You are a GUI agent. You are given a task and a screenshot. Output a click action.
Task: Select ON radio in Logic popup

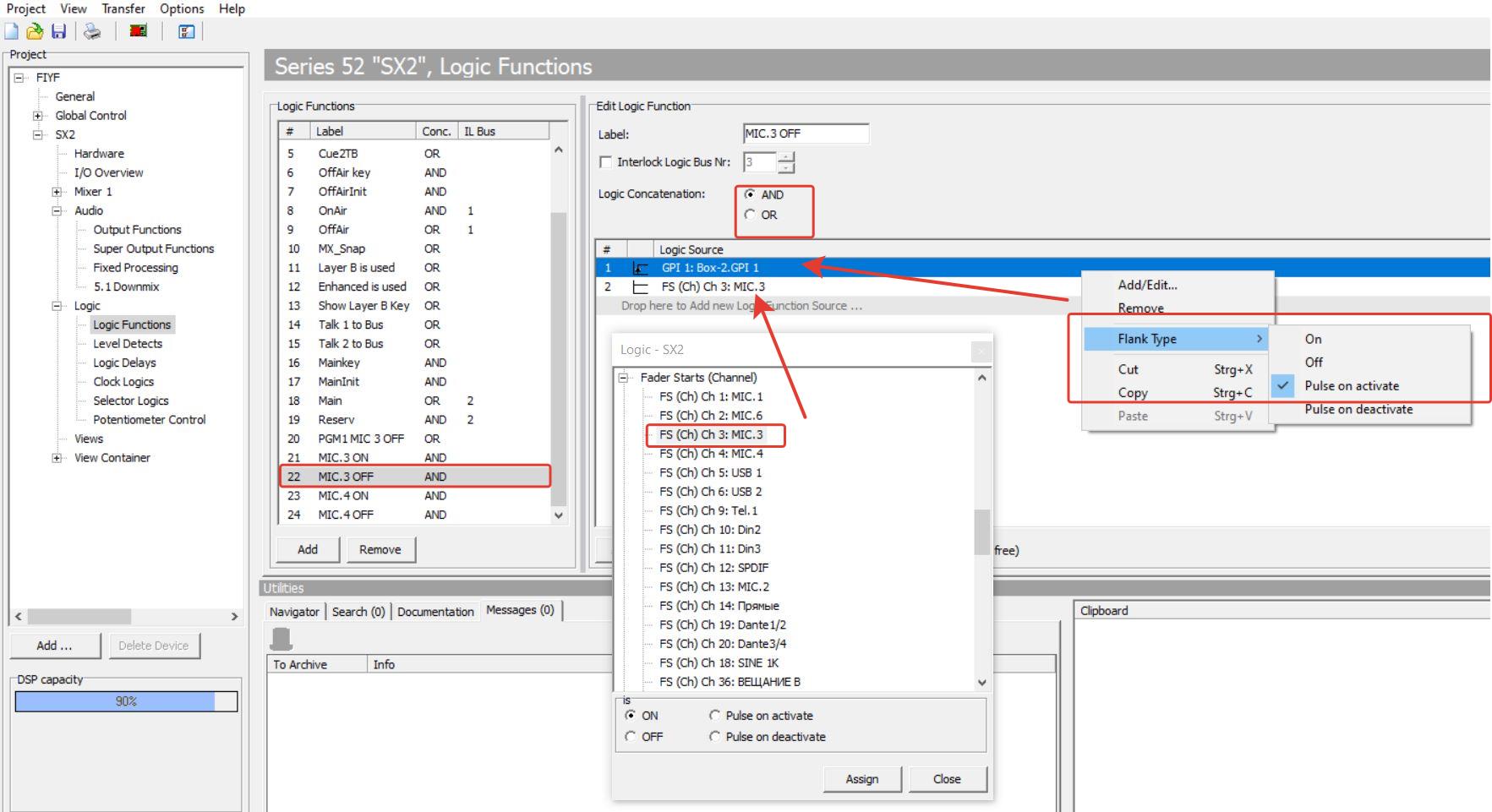click(x=631, y=716)
